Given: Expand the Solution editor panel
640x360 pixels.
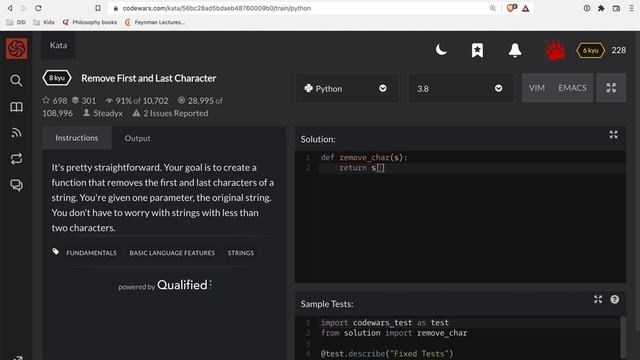Looking at the screenshot, I should point(613,135).
